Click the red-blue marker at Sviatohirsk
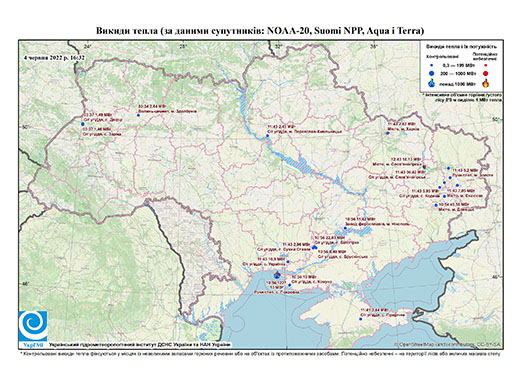 tap(424, 167)
